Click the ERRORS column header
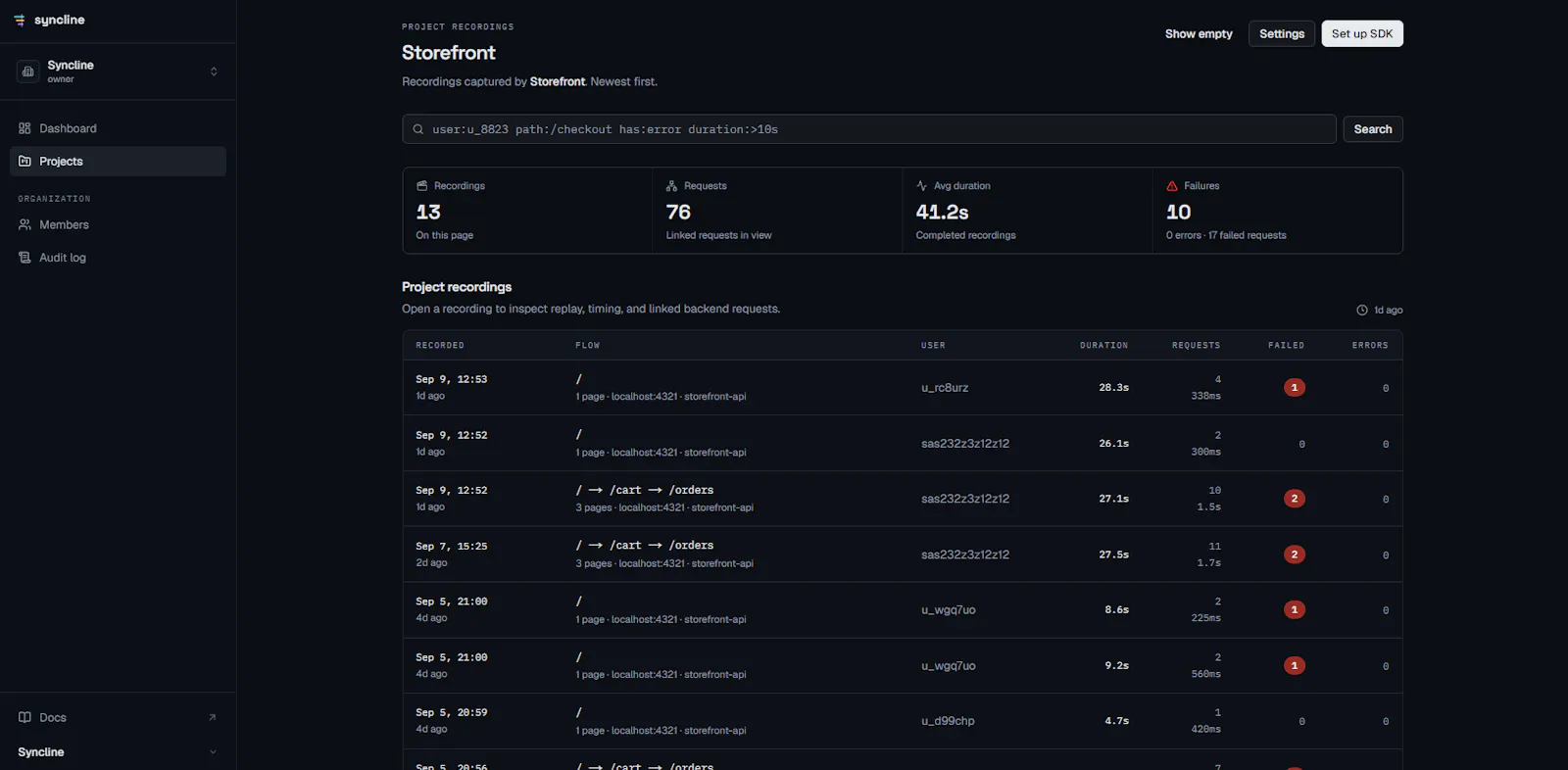The height and width of the screenshot is (770, 1568). point(1370,346)
